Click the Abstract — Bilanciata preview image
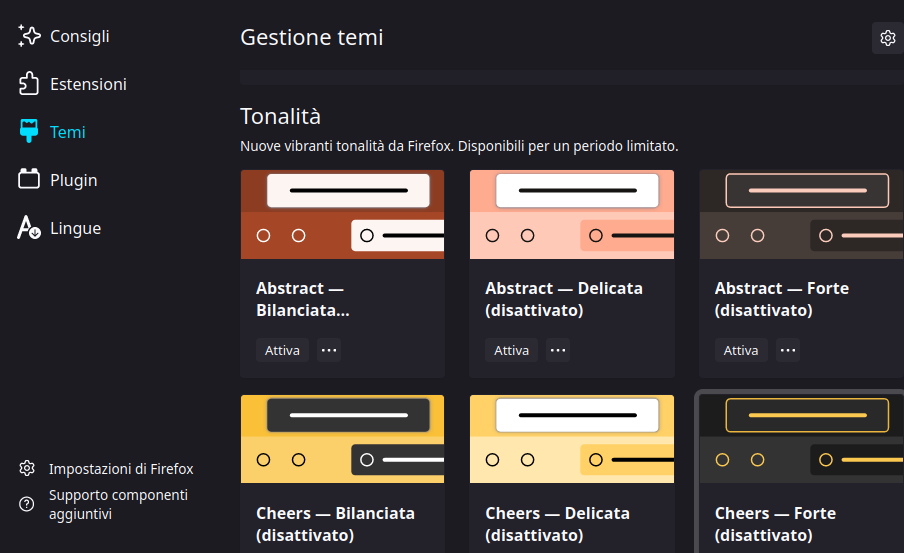This screenshot has width=904, height=553. [342, 214]
